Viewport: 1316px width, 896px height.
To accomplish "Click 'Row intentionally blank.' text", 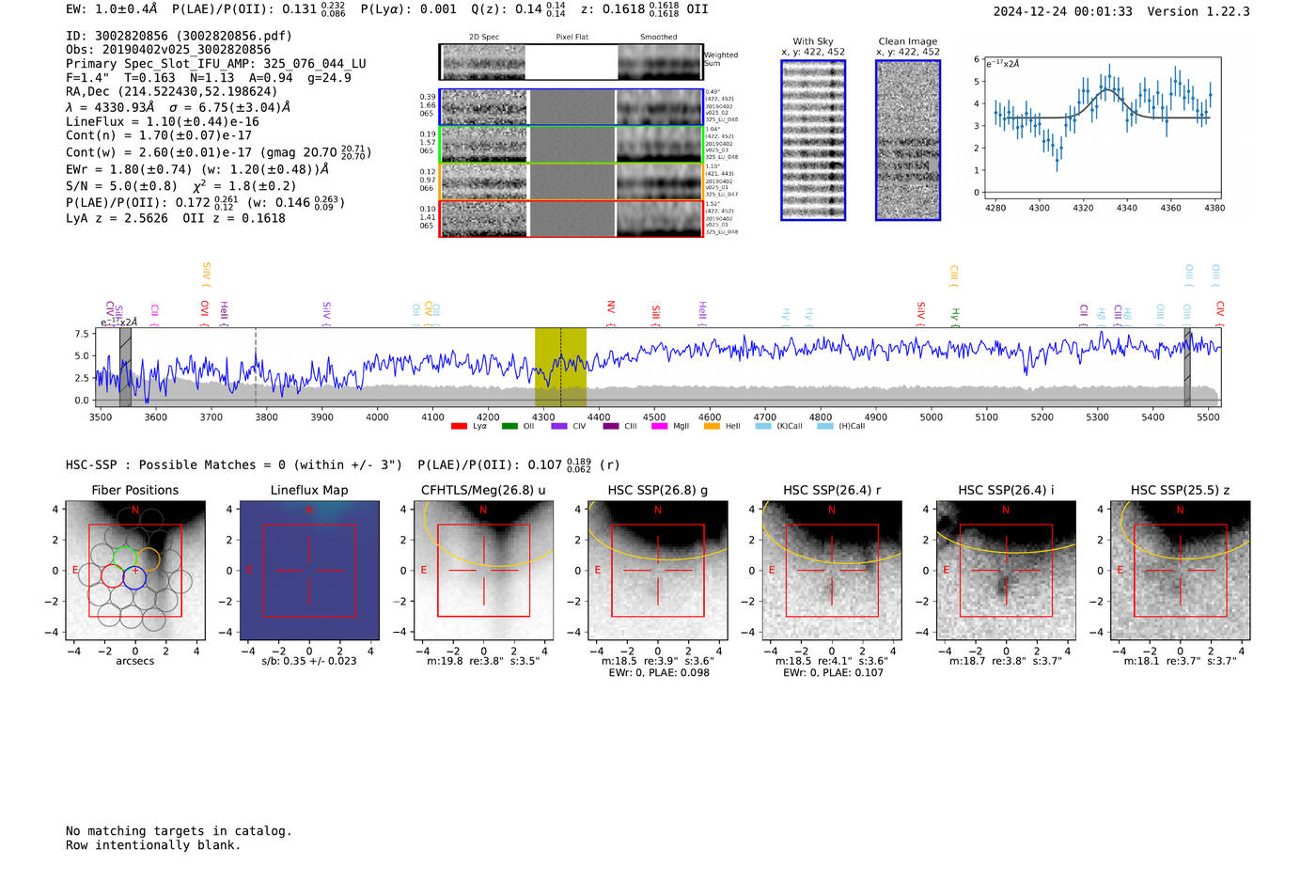I will coord(153,845).
